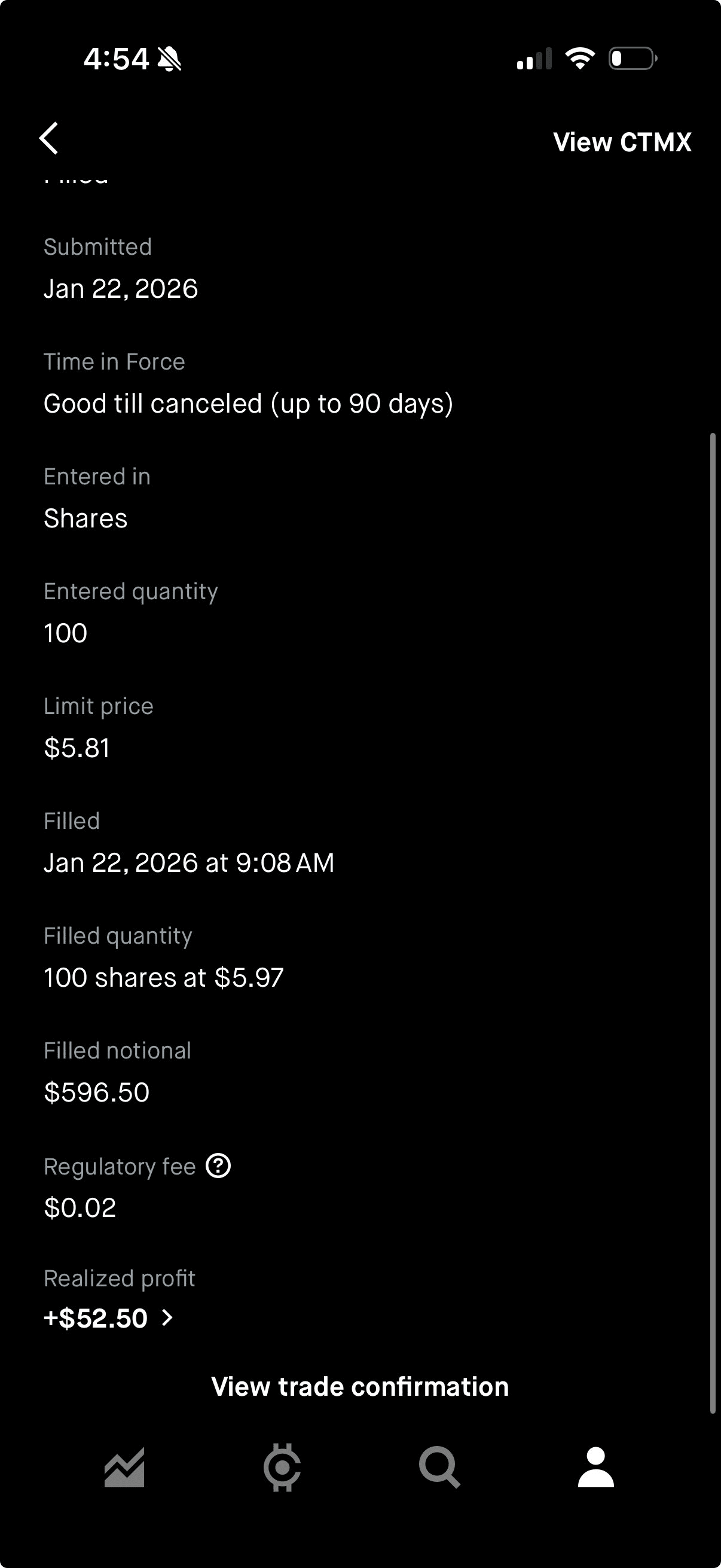Screen dimensions: 721x1568
Task: Tap the limit price $5.81 value
Action: pyautogui.click(x=77, y=748)
